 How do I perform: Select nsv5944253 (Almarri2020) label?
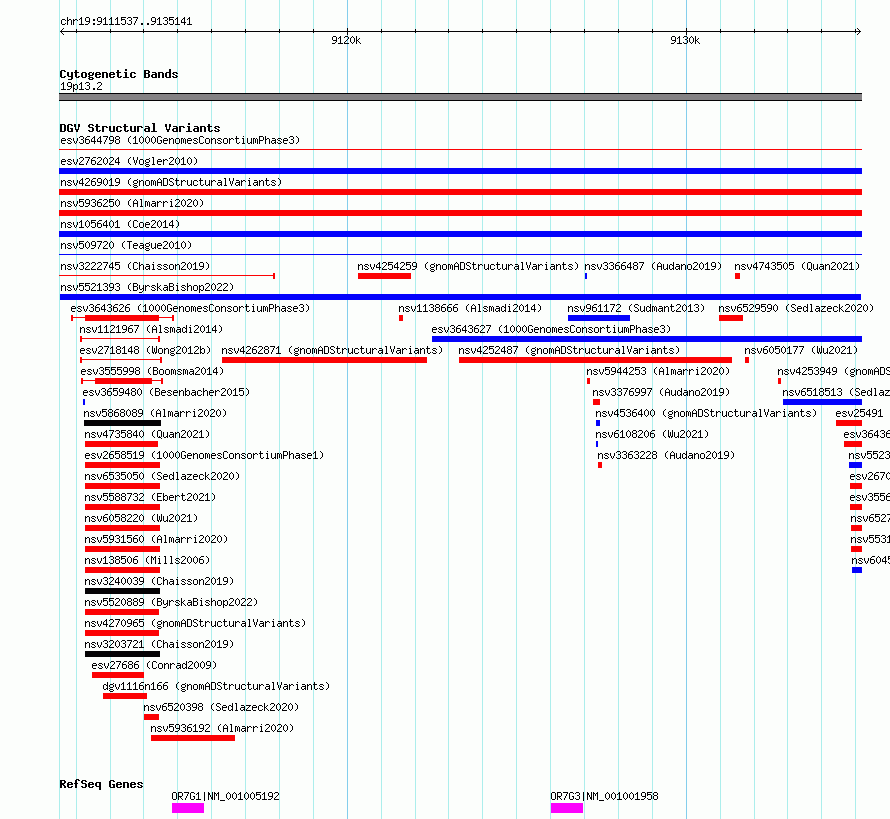(x=658, y=371)
